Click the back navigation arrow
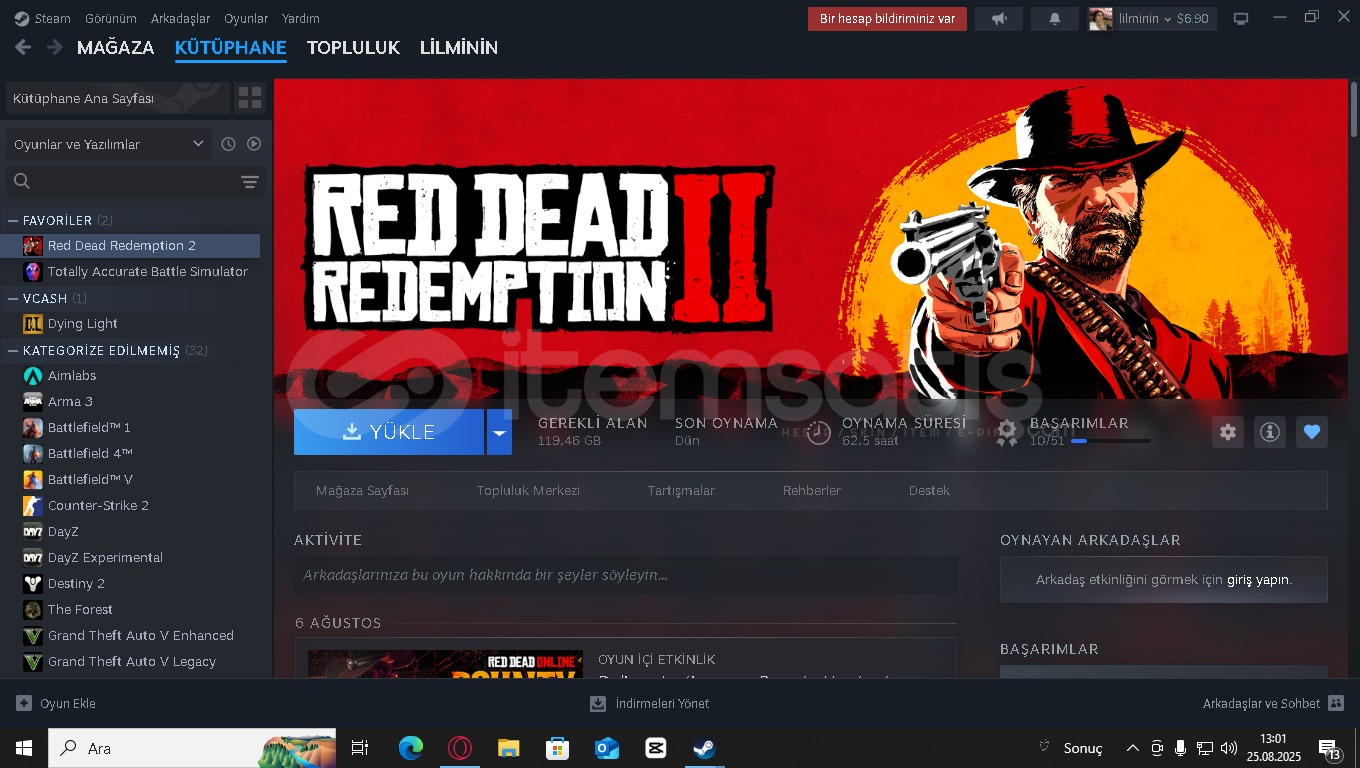1360x768 pixels. [x=23, y=47]
